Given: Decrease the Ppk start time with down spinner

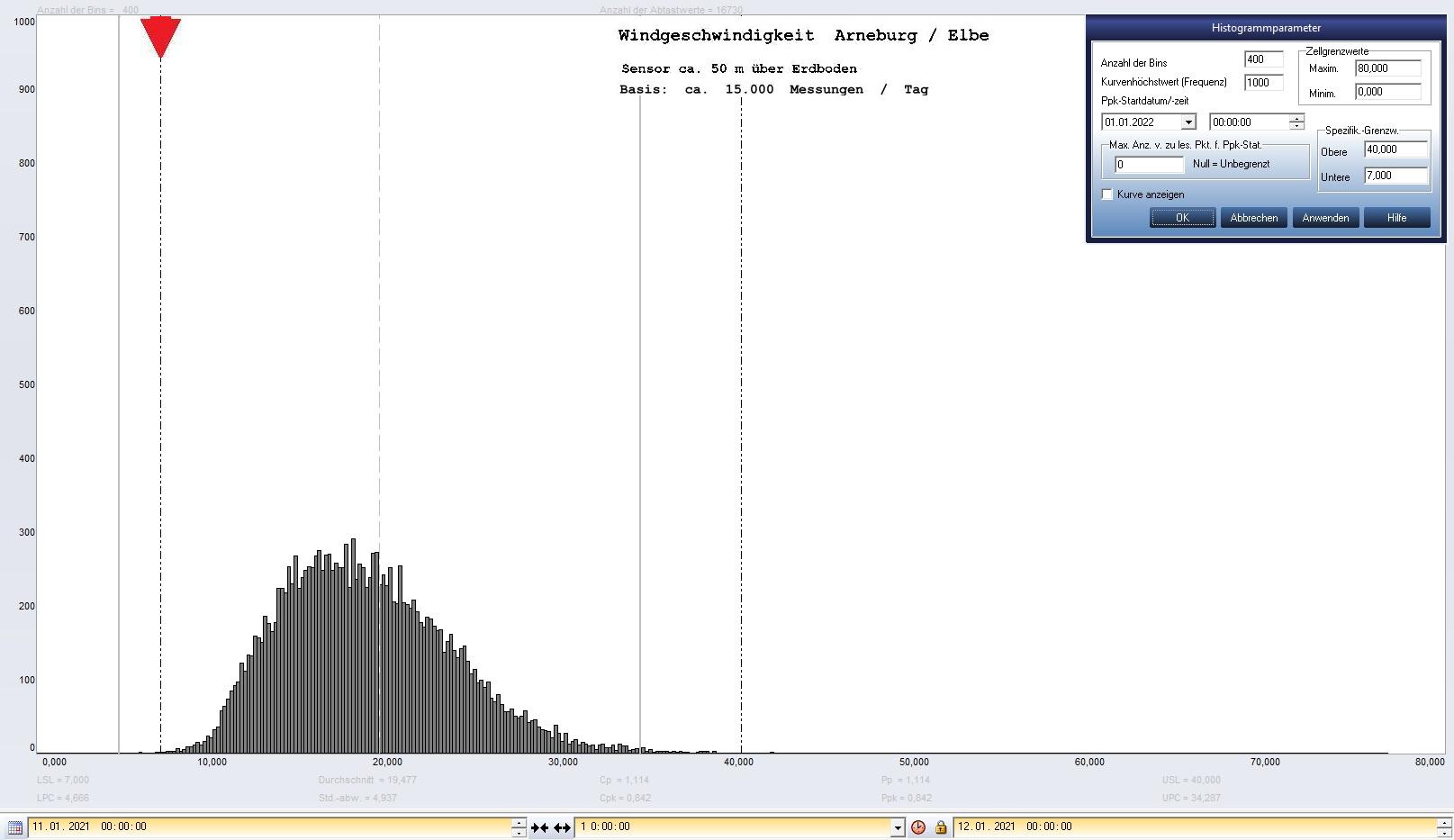Looking at the screenshot, I should pos(1296,126).
